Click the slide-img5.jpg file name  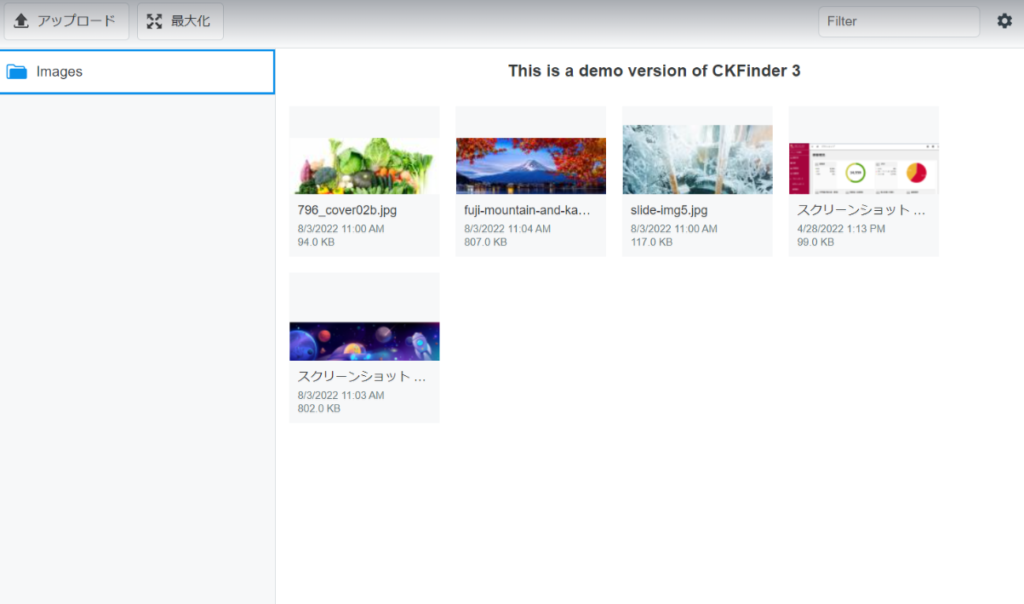[x=669, y=211]
